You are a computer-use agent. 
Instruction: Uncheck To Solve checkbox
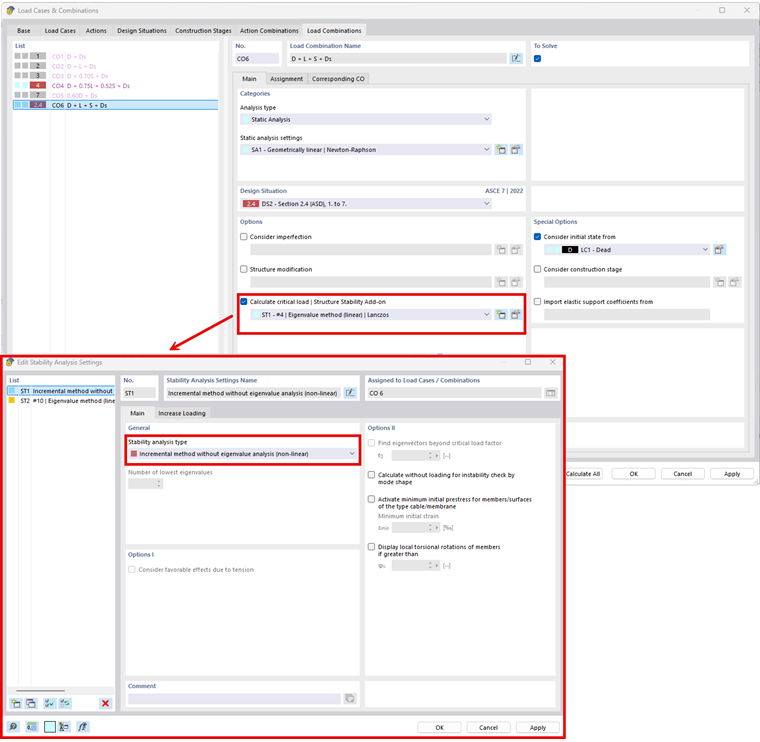pyautogui.click(x=538, y=59)
